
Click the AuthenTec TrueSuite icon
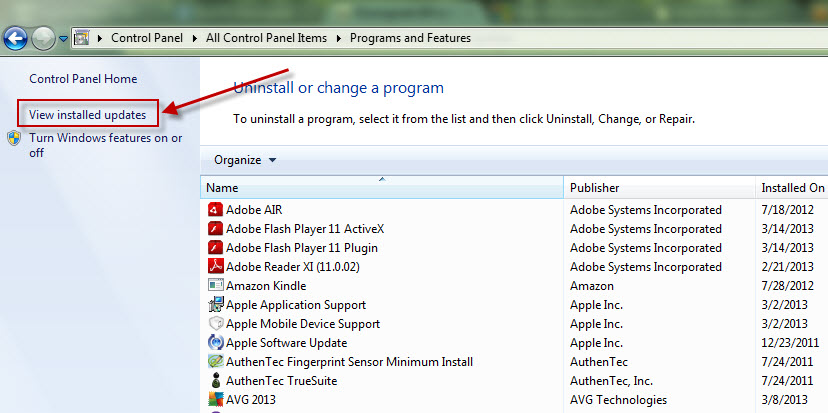tap(215, 381)
